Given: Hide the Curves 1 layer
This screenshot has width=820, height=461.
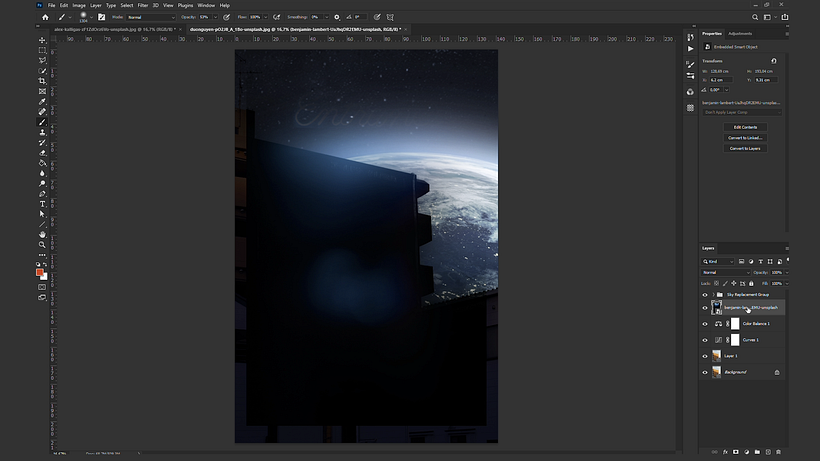Looking at the screenshot, I should click(705, 340).
